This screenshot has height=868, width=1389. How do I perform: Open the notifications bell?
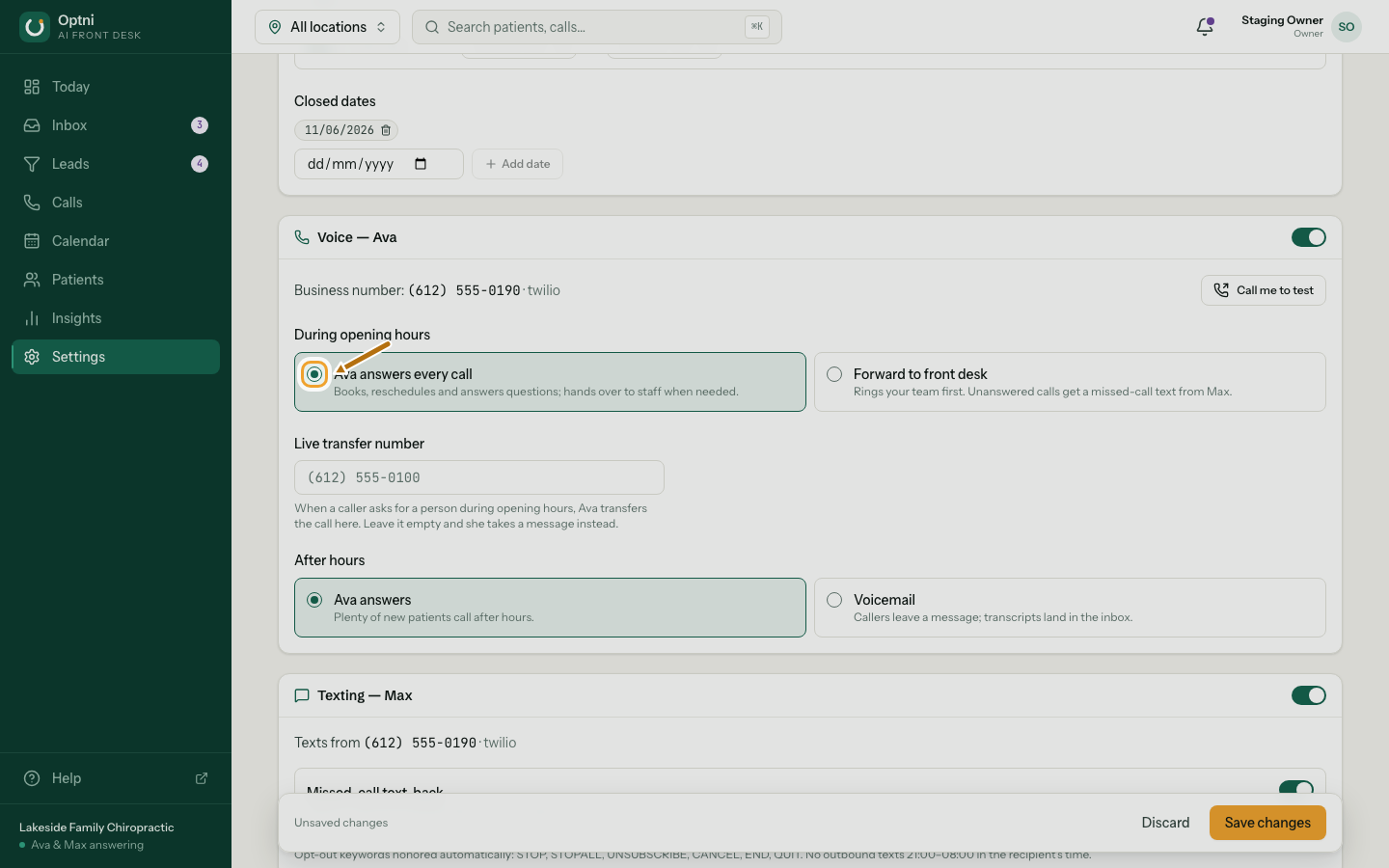[x=1205, y=27]
